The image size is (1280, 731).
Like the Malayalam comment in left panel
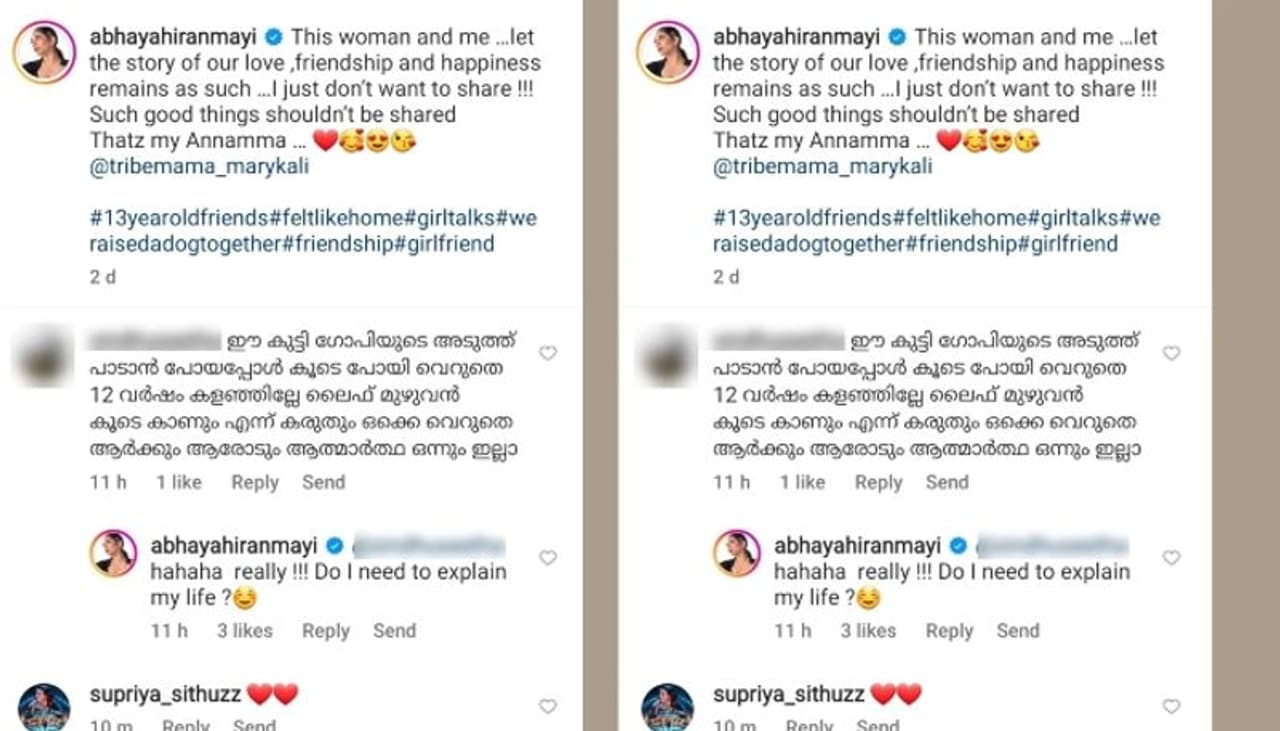point(547,353)
